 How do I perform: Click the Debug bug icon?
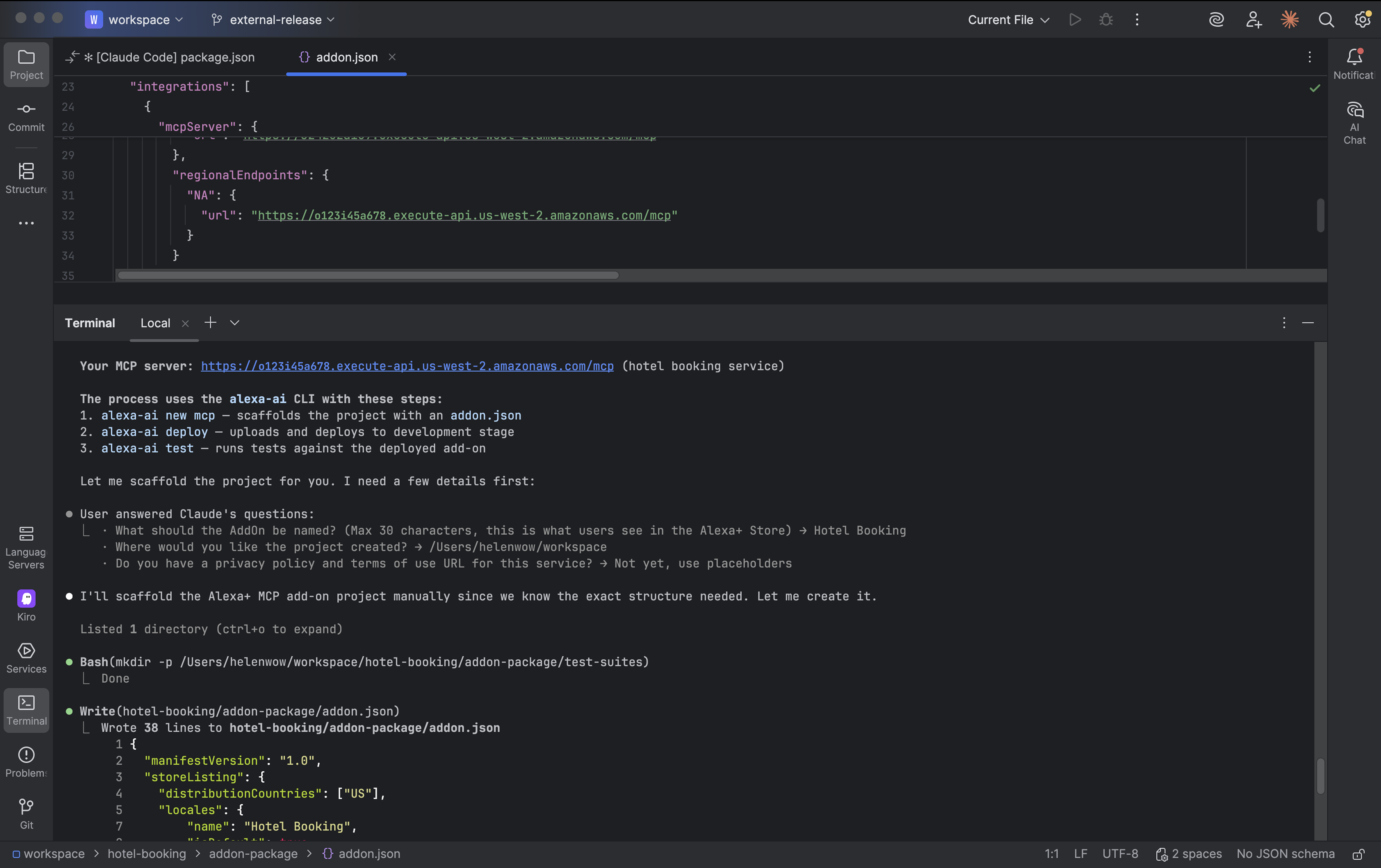[x=1106, y=19]
